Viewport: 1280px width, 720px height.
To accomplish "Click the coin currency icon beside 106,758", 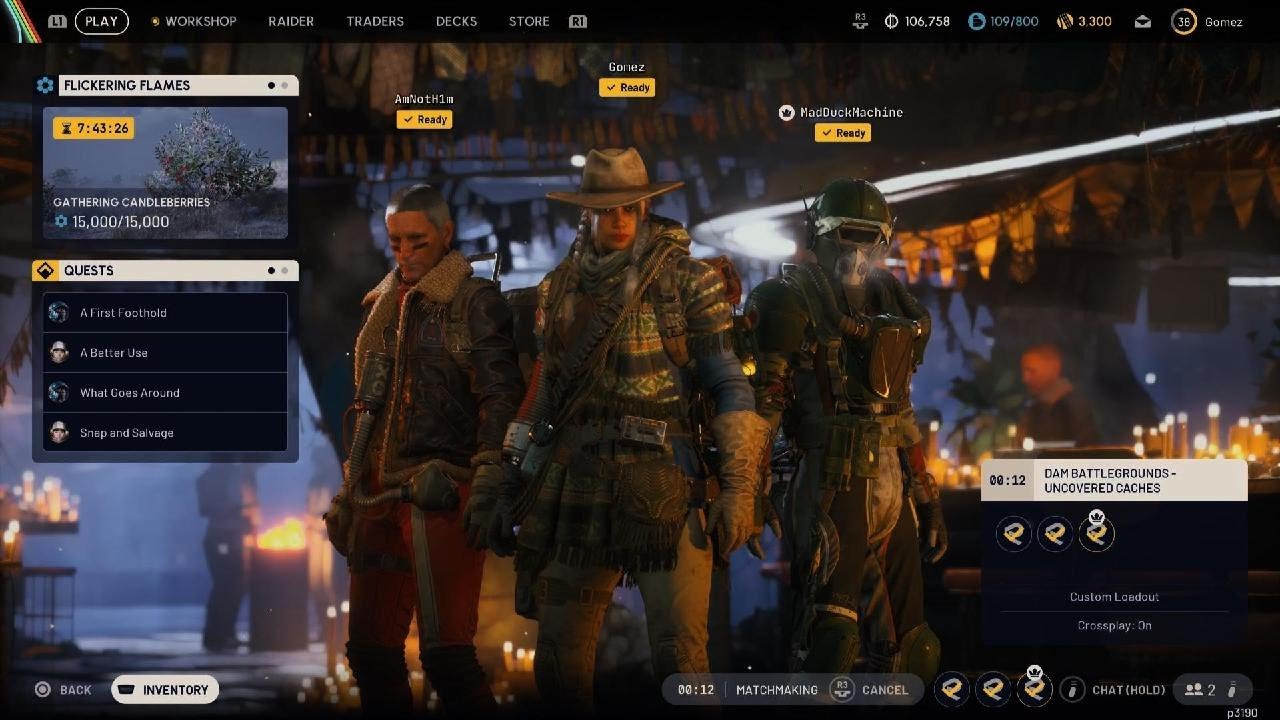I will coord(892,21).
